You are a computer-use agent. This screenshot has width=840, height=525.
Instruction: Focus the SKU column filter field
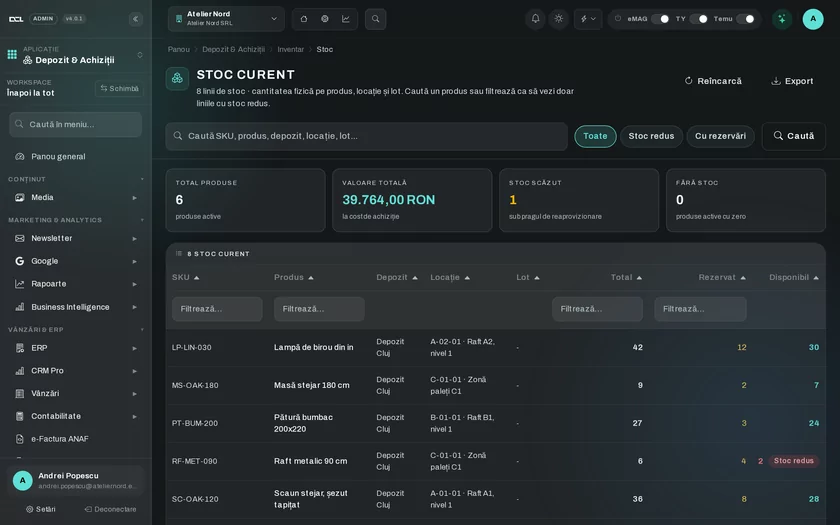[x=217, y=309]
